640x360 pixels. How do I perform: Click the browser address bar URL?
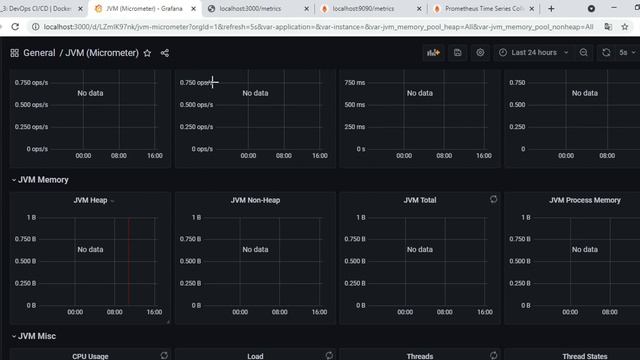click(x=318, y=27)
